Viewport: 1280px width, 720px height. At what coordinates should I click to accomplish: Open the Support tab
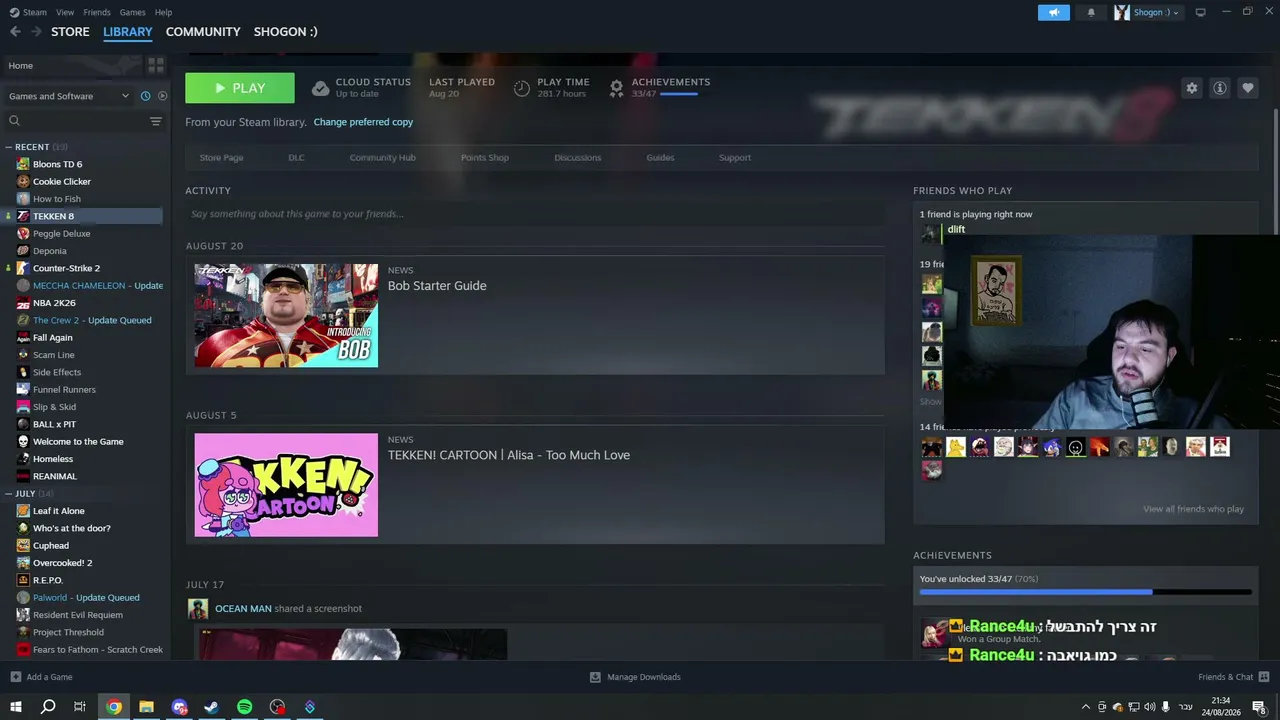click(x=735, y=158)
